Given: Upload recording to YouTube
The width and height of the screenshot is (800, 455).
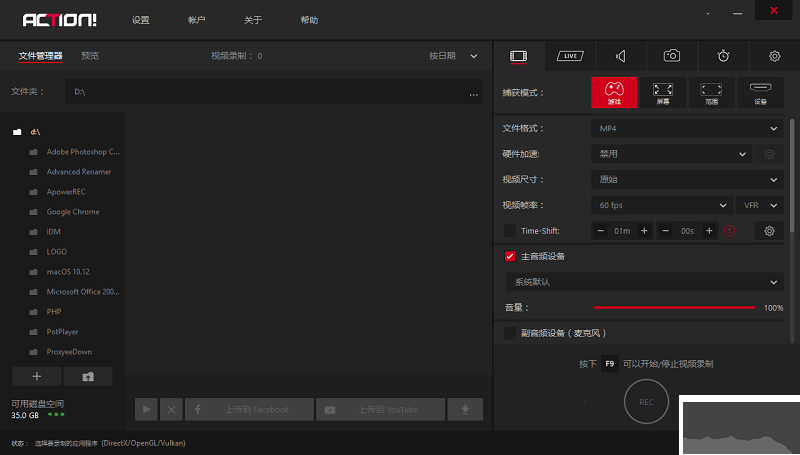Looking at the screenshot, I should coord(381,410).
